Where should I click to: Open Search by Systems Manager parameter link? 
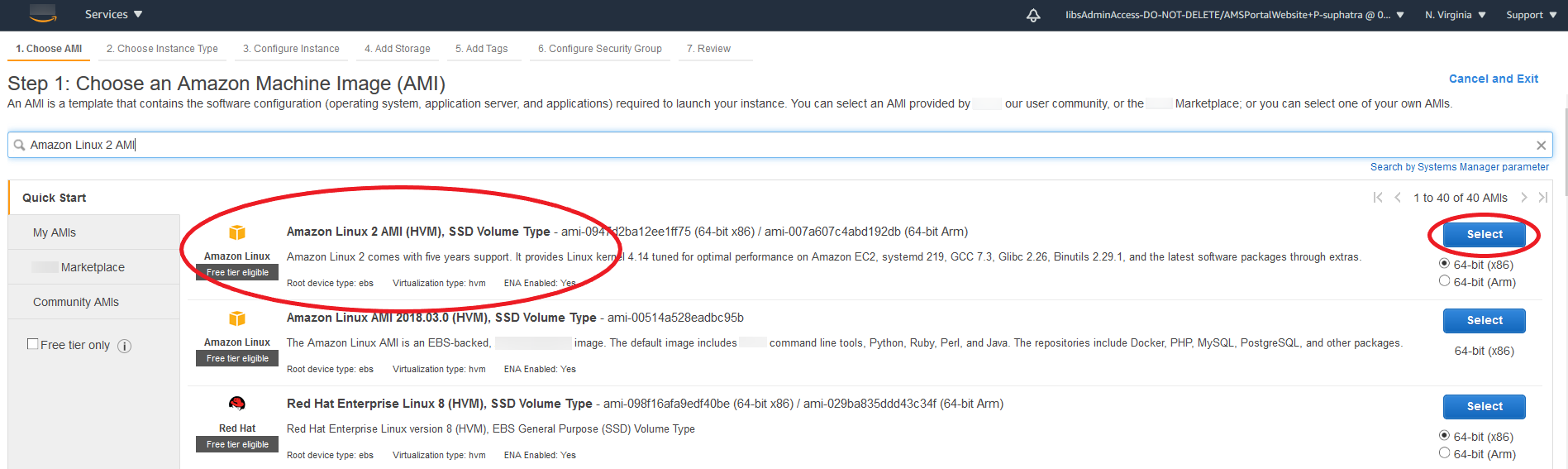(1459, 167)
